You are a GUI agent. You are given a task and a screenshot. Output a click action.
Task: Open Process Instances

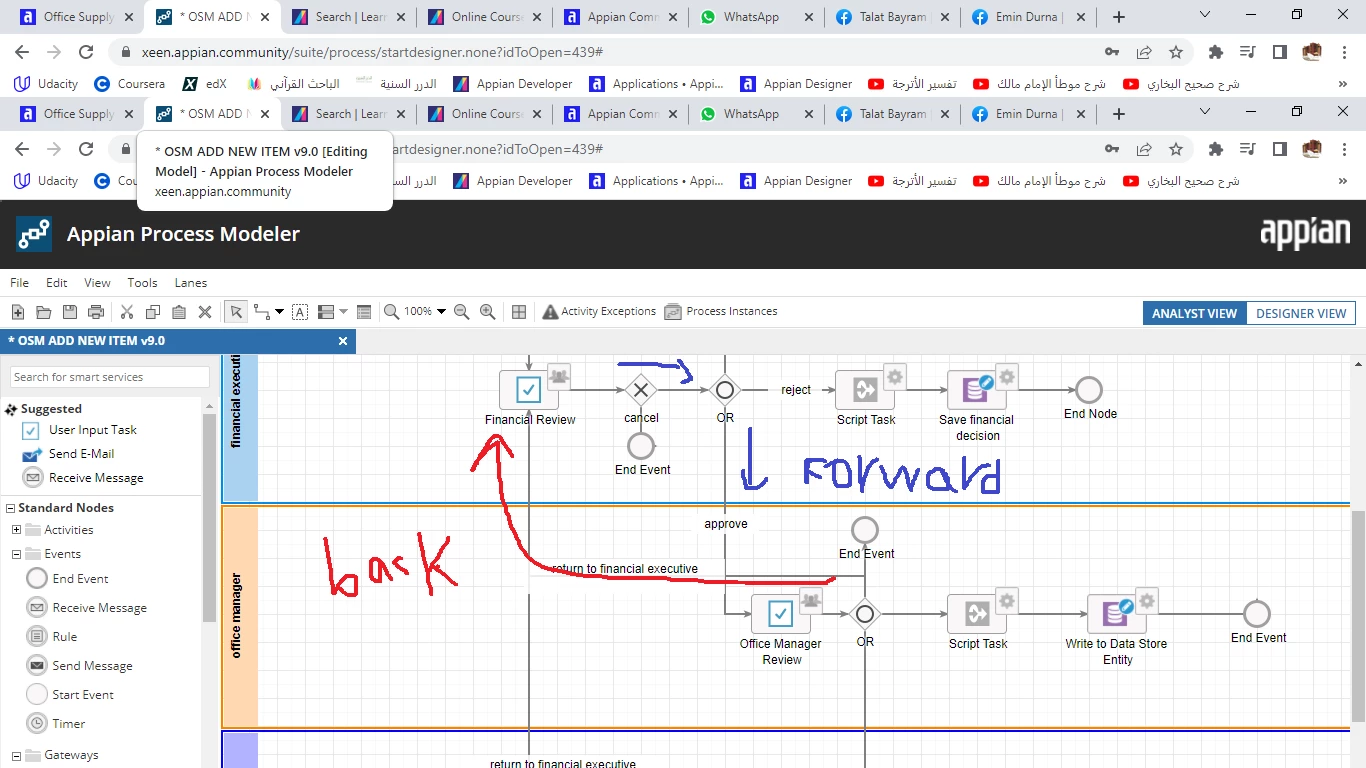tap(721, 312)
